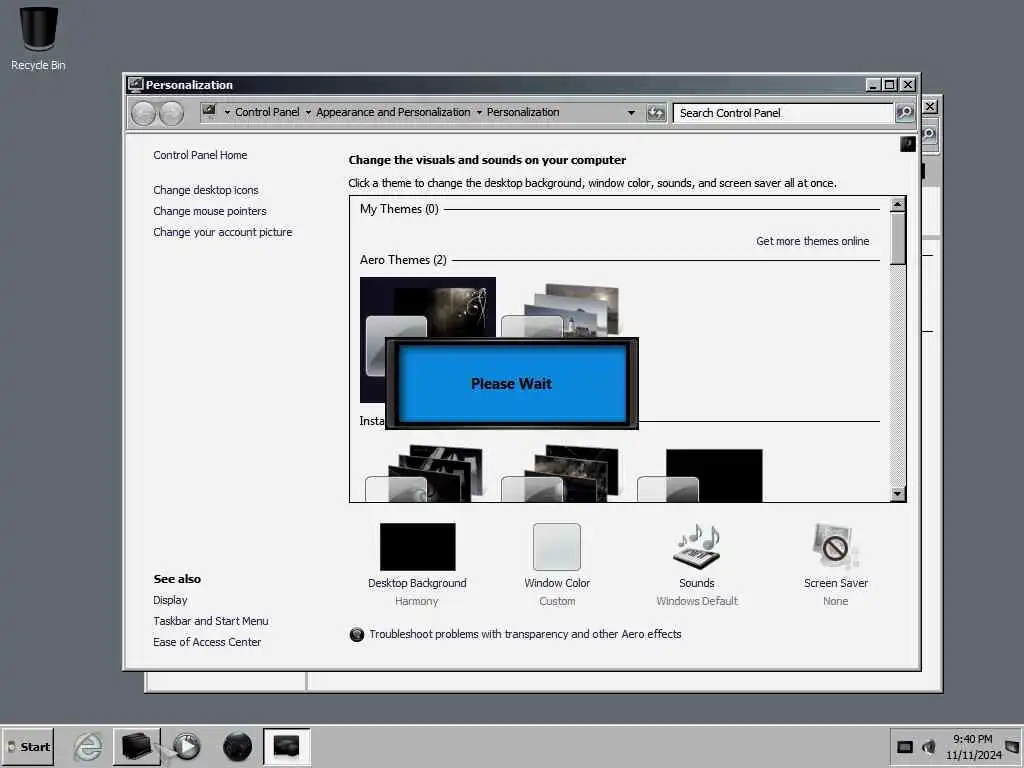
Task: Click the troubleshoot Aero effects icon
Action: [357, 634]
